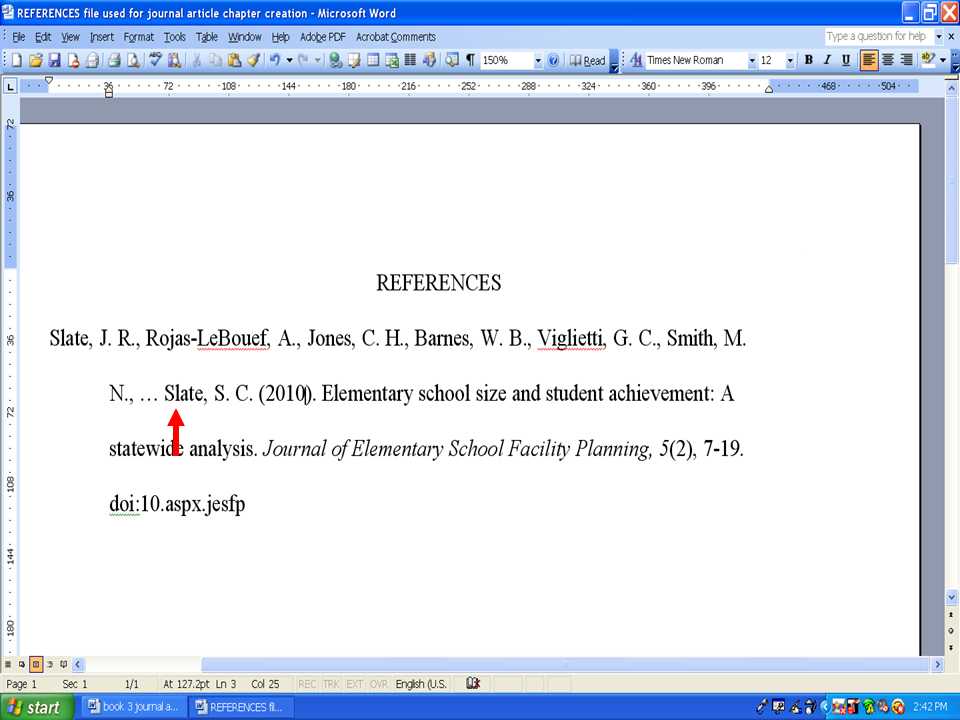This screenshot has width=960, height=720.
Task: Open Styles and Formatting pane
Action: 636,60
